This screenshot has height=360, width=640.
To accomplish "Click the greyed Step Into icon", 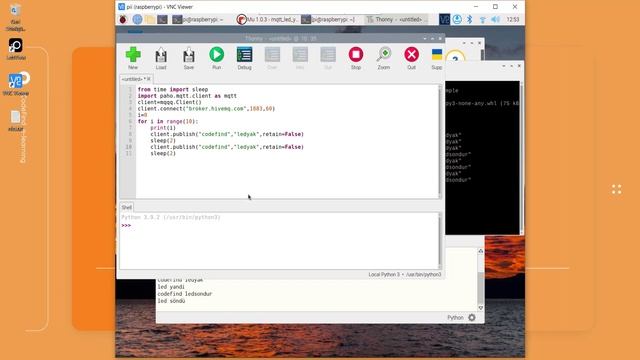I will click(300, 58).
